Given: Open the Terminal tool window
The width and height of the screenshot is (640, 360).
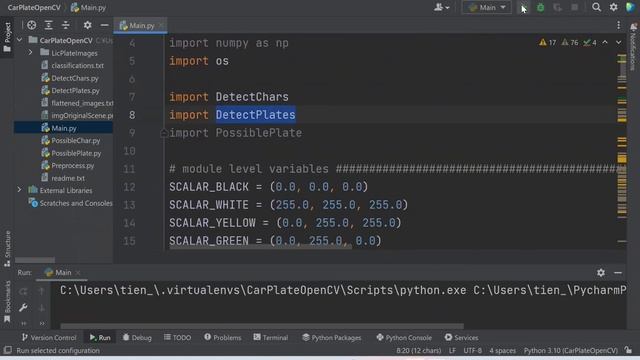Looking at the screenshot, I should pyautogui.click(x=271, y=338).
